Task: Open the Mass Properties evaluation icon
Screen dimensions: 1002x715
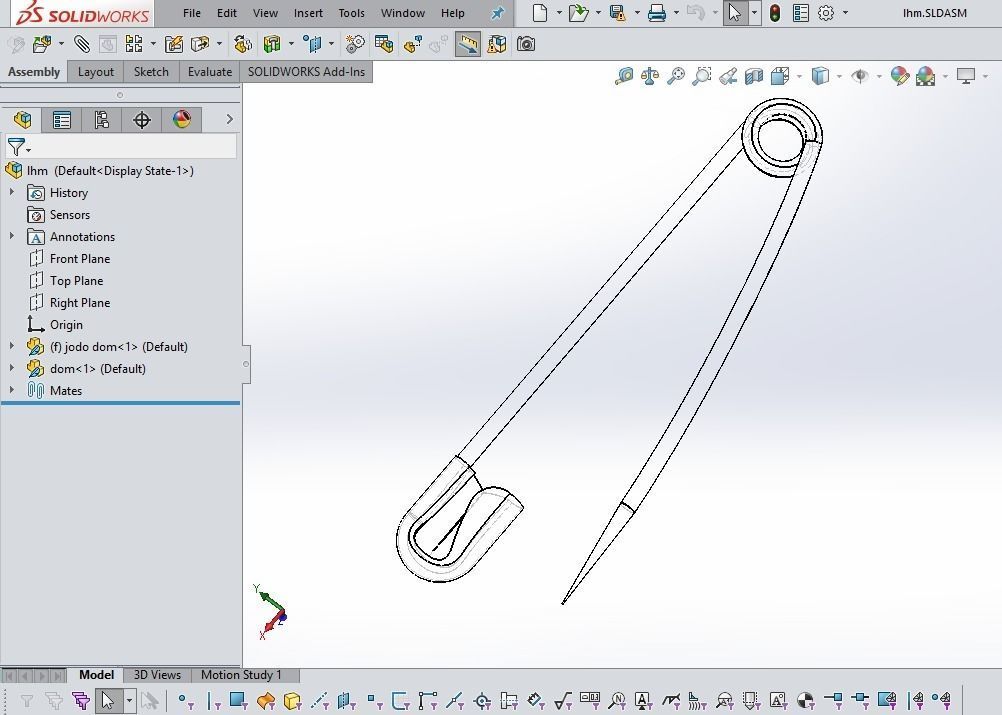Action: (x=650, y=75)
